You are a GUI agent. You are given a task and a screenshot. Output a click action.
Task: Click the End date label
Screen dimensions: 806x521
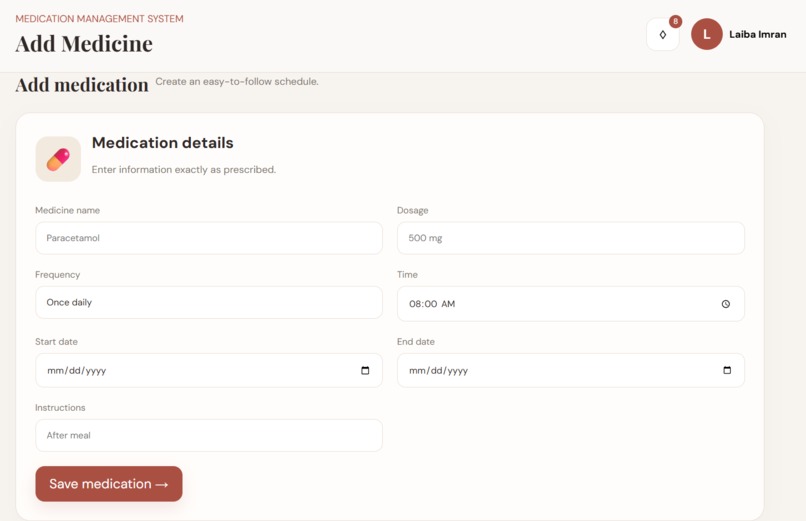415,342
